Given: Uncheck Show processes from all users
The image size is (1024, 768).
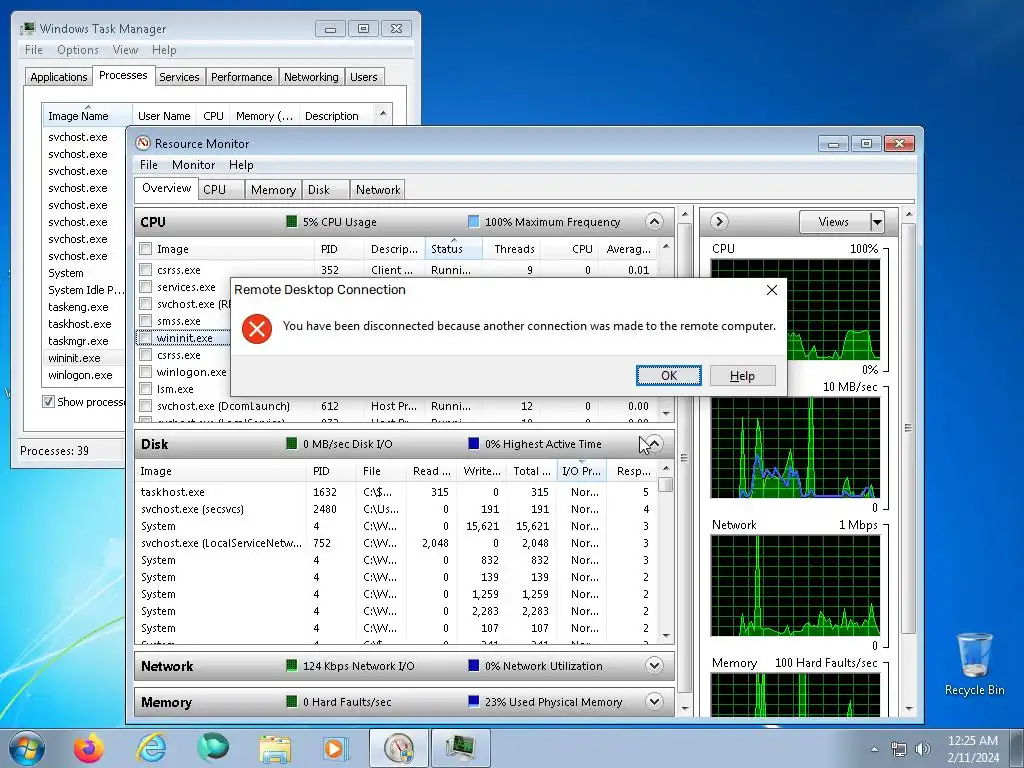Looking at the screenshot, I should point(48,402).
